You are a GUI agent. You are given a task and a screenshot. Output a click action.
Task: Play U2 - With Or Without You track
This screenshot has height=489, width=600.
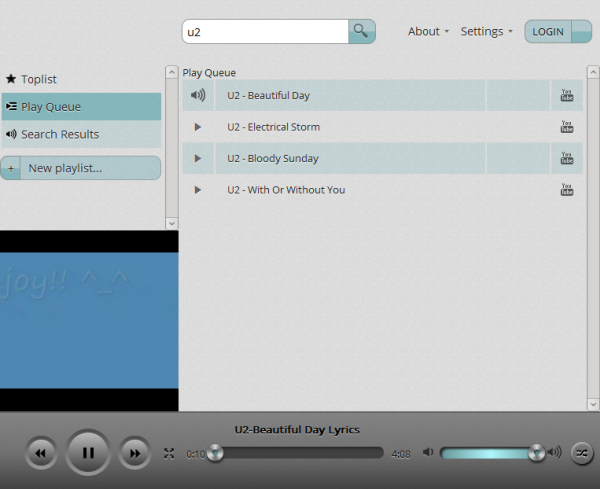click(197, 190)
